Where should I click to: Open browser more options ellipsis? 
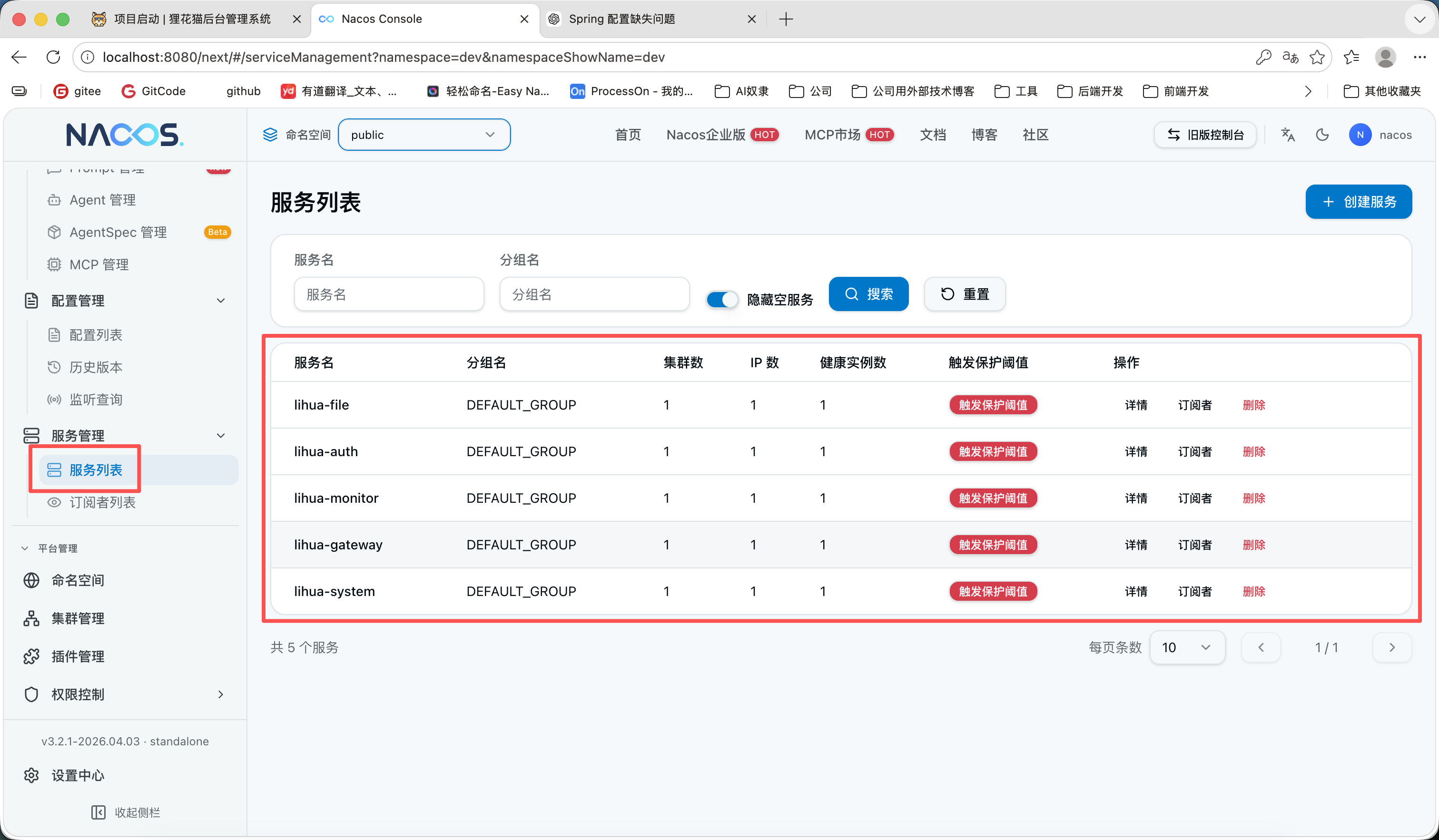click(x=1419, y=57)
